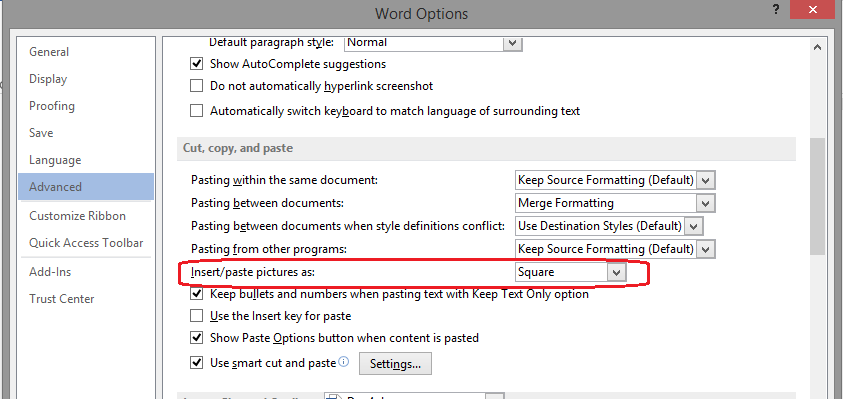Click the Settings... button
843x399 pixels.
tap(395, 364)
